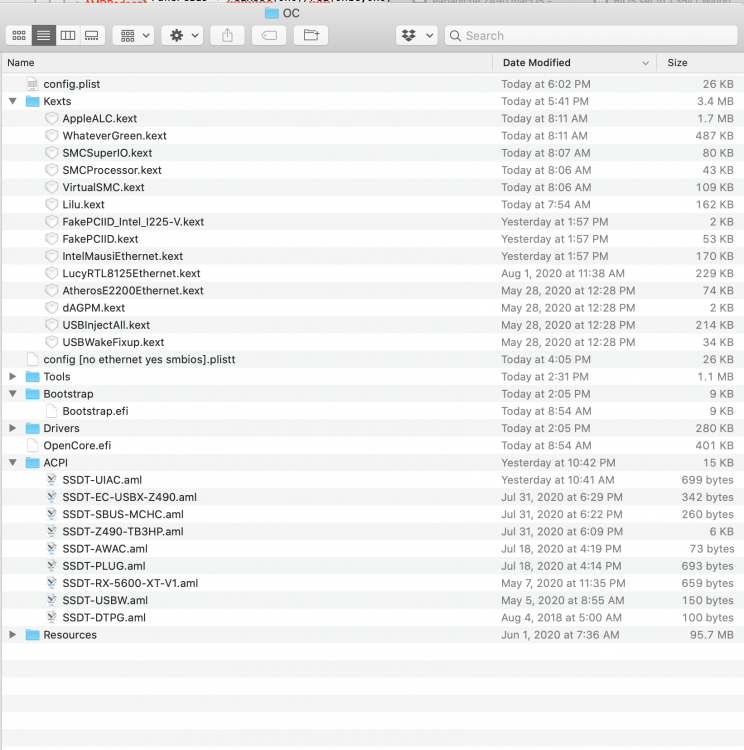Select the SMCSuperIO.kext icon
The height and width of the screenshot is (750, 744).
(x=52, y=153)
